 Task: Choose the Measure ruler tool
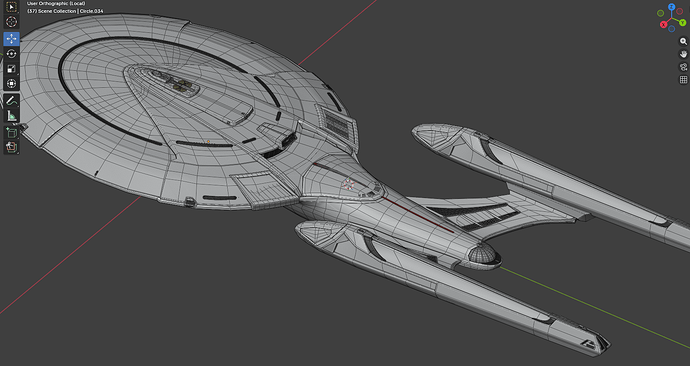[11, 116]
